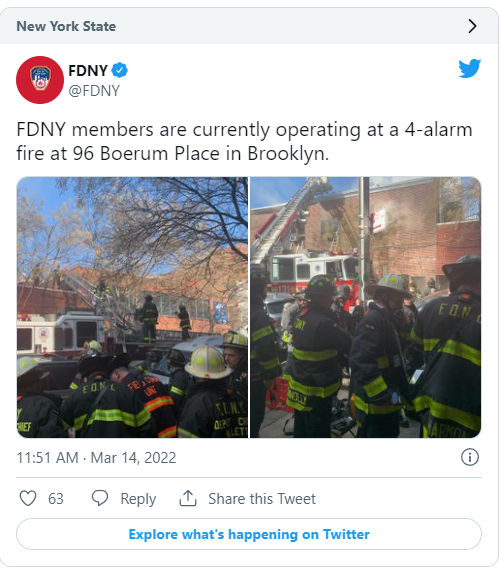Open the tweet info icon
Screen dimensions: 501x568
469,457
